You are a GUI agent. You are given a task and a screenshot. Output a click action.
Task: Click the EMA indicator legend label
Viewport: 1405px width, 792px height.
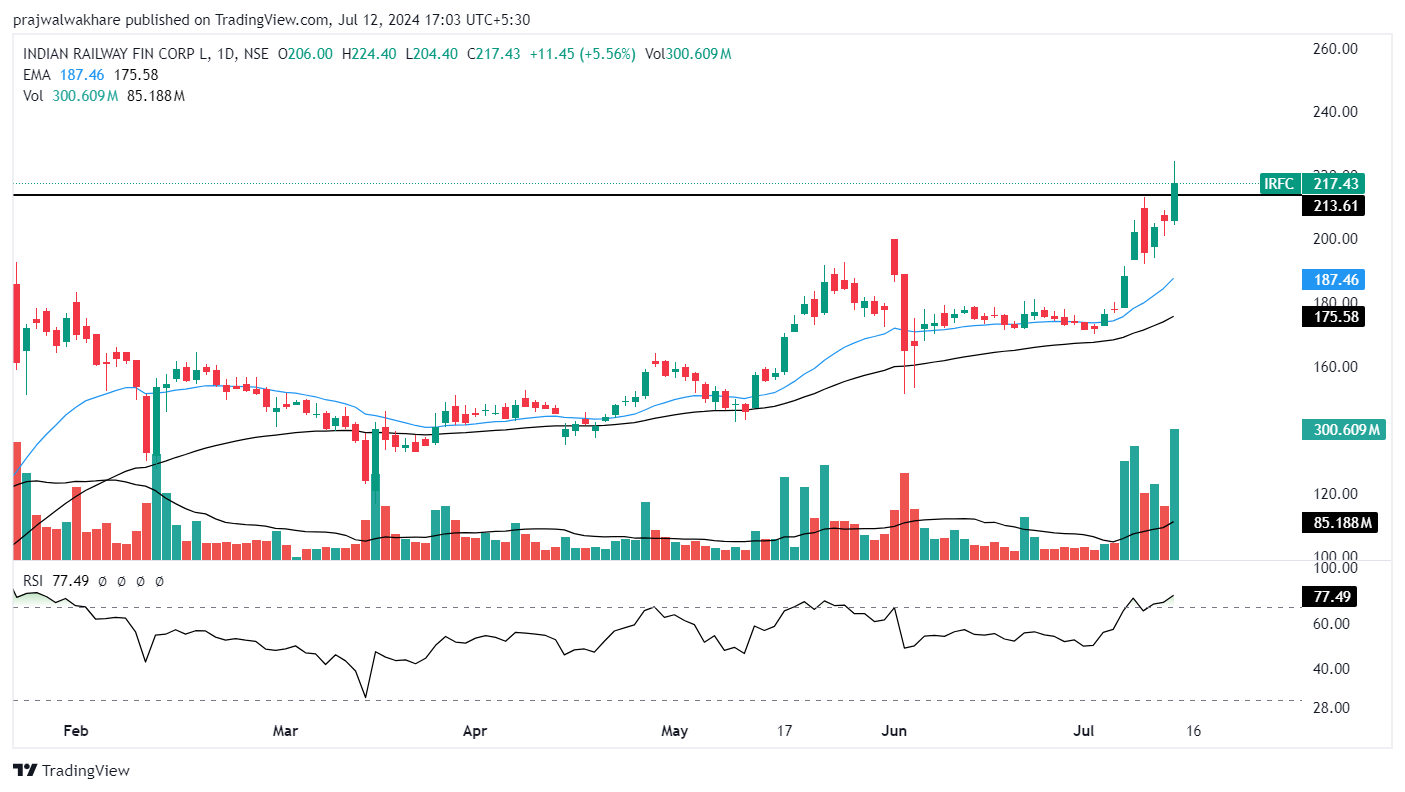point(37,74)
